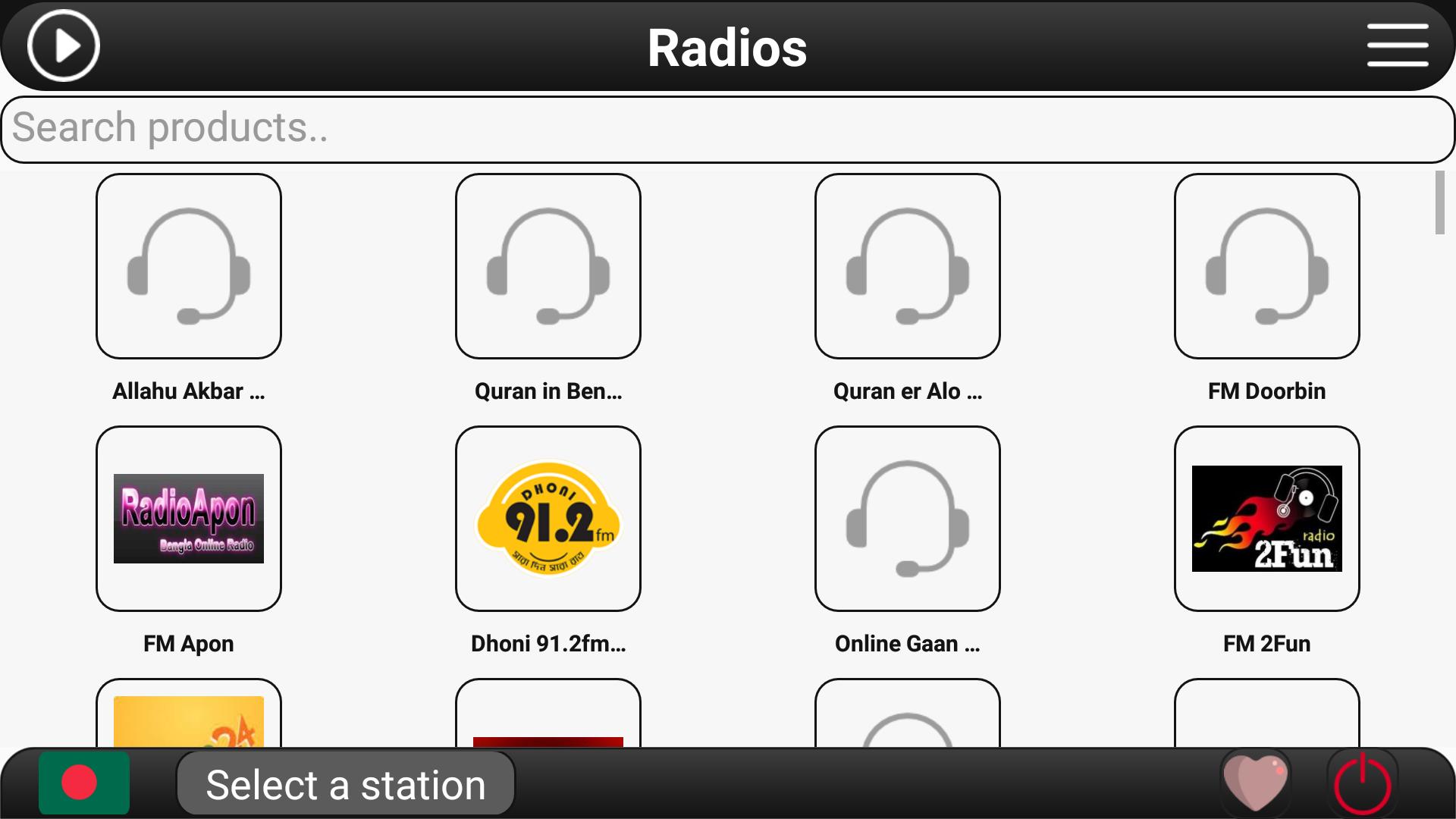Screen dimensions: 1456x819
Task: Enable Bangladesh flag toggle button
Action: pos(85,785)
